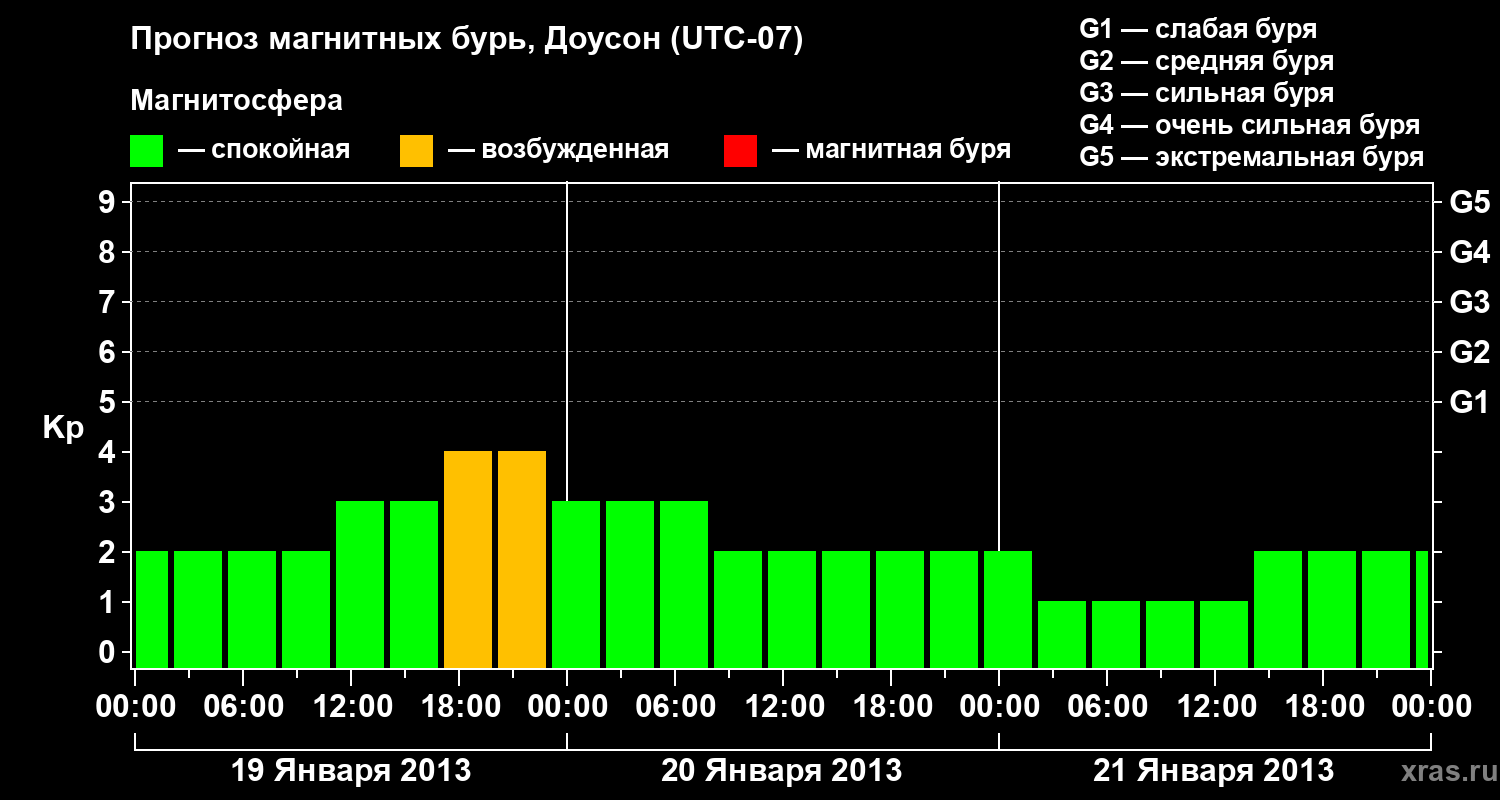
Task: Click the '12:00' time label under 20 Января
Action: [783, 707]
